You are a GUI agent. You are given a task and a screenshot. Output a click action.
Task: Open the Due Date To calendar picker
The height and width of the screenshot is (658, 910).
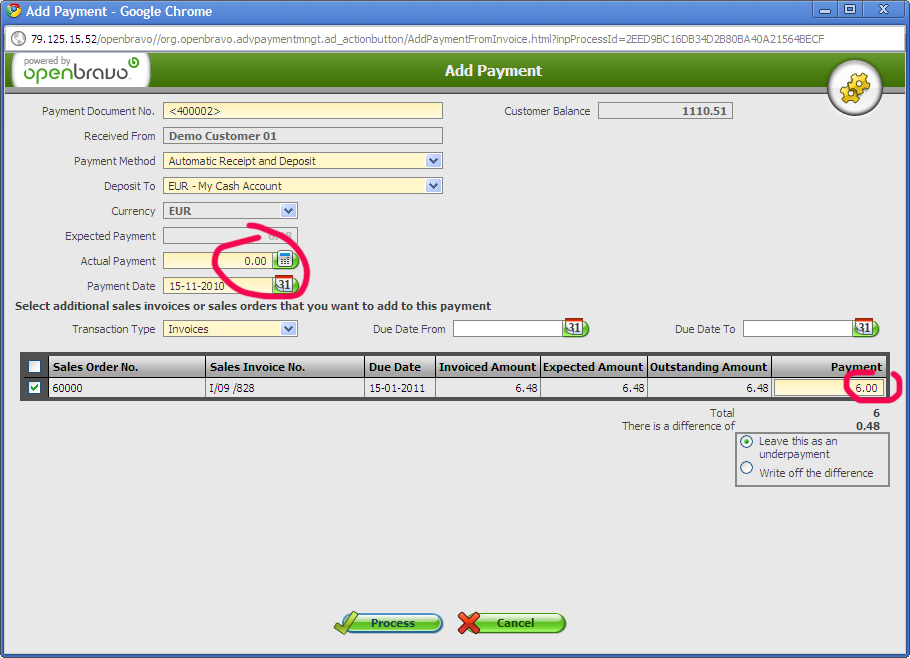(865, 328)
